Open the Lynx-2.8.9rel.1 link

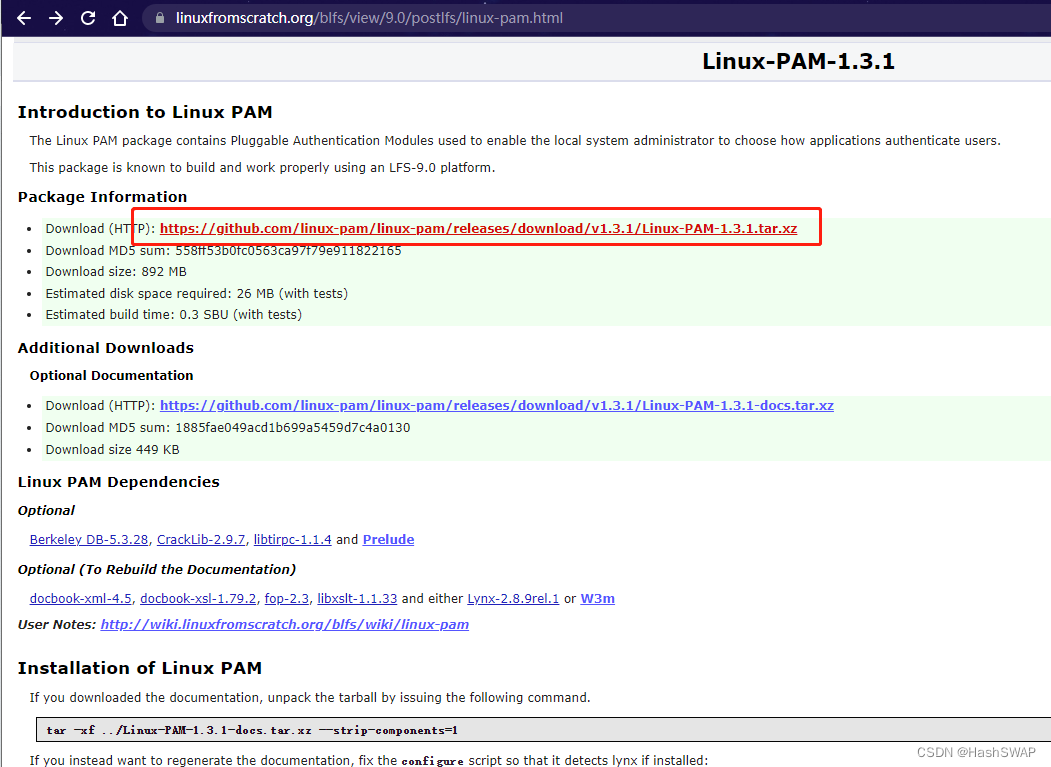tap(513, 599)
